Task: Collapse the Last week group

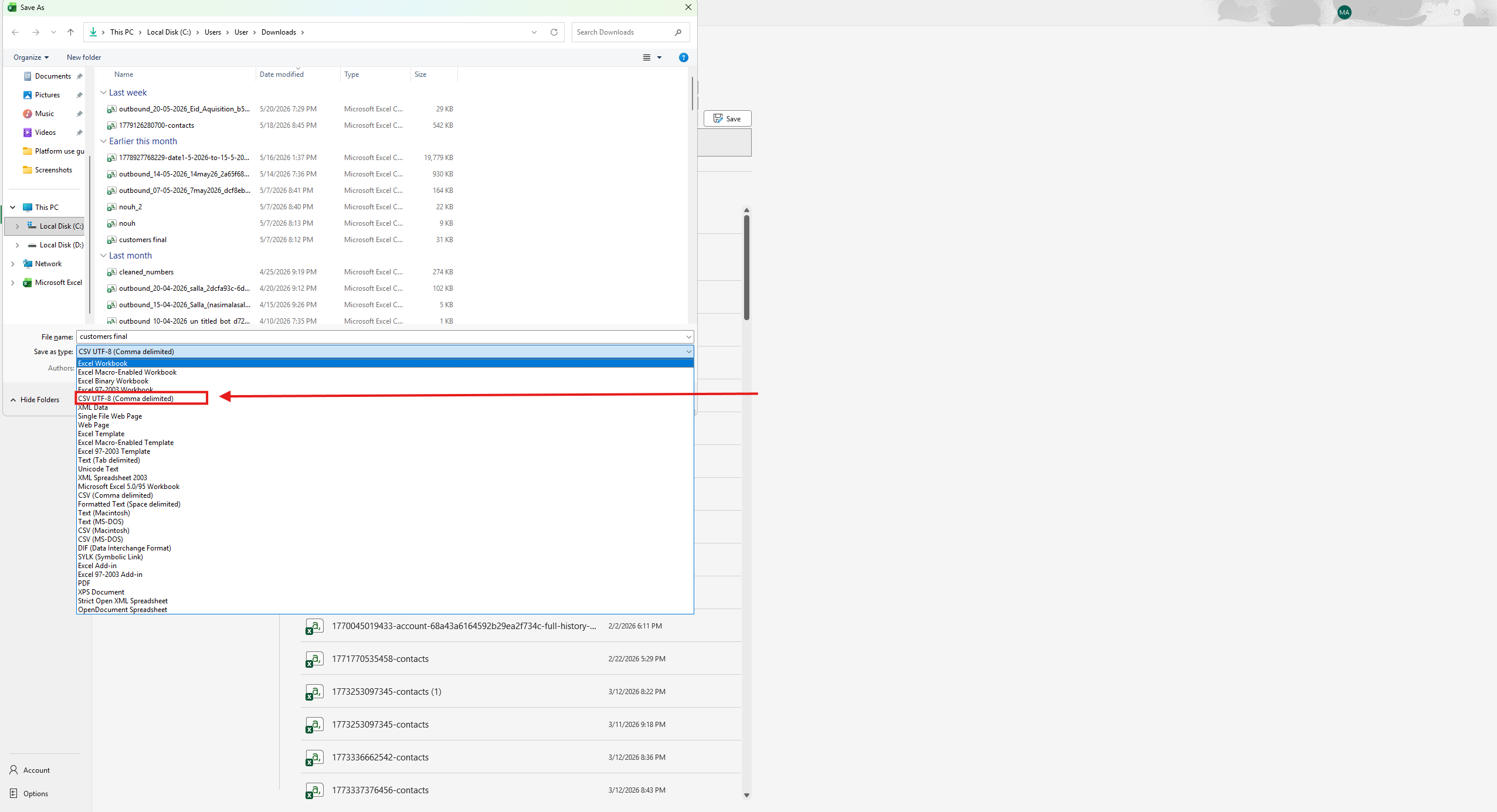Action: 103,93
